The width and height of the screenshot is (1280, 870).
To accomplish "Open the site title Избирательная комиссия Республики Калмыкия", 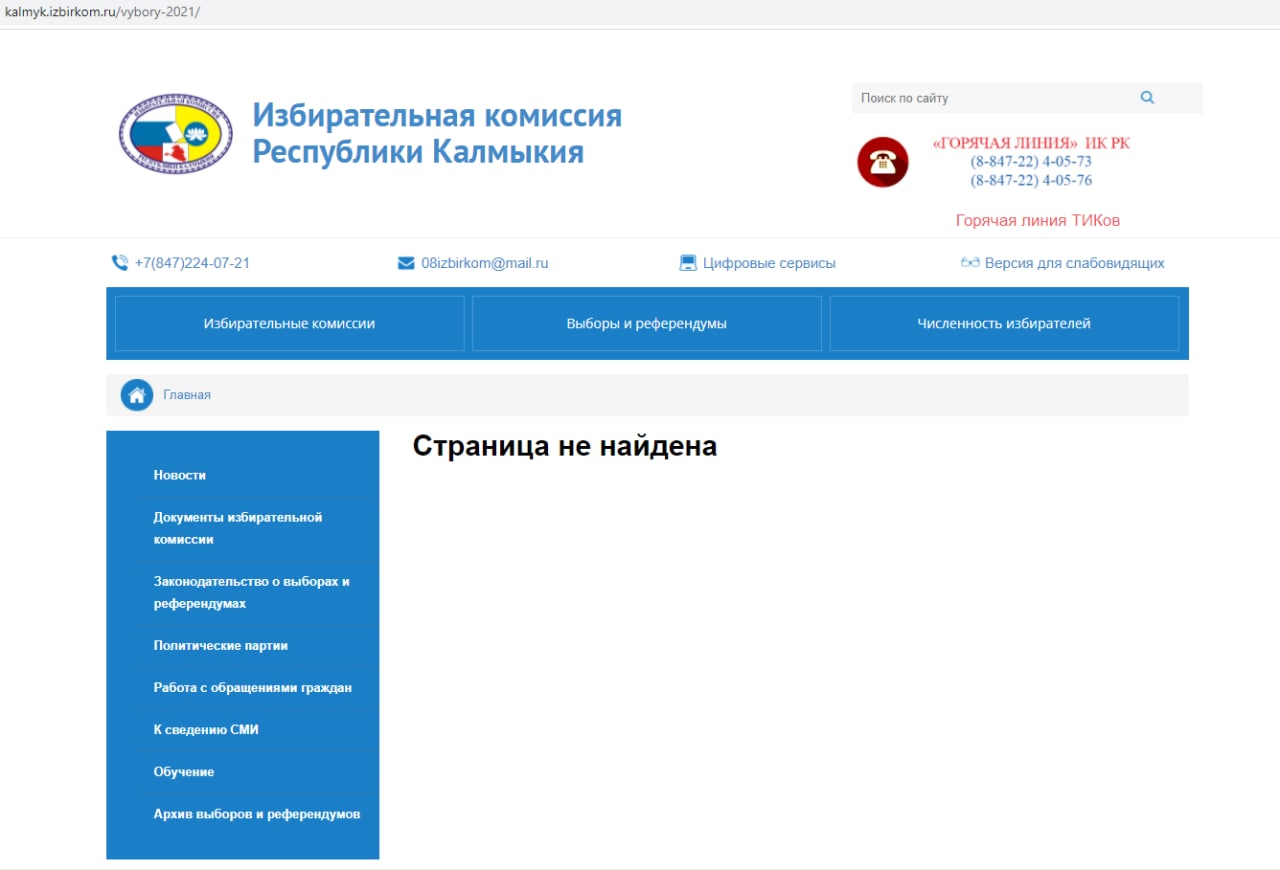I will pyautogui.click(x=437, y=133).
